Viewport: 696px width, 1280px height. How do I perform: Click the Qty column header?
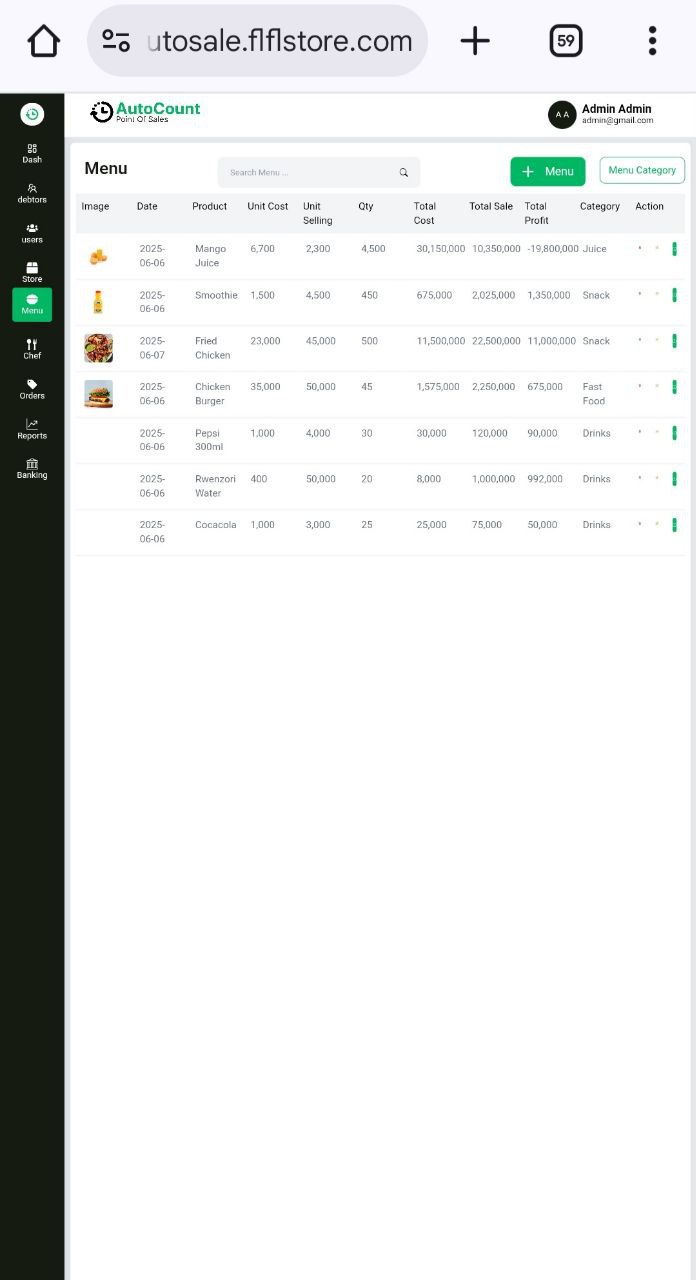tap(366, 206)
